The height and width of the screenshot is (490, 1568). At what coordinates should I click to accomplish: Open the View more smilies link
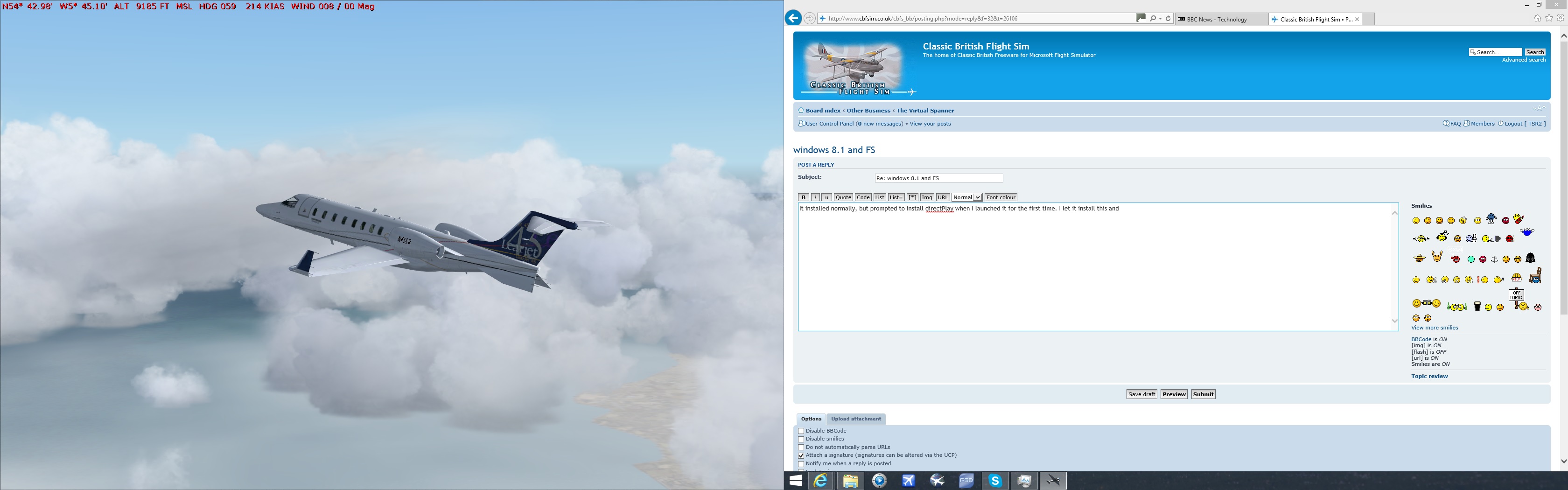(x=1435, y=328)
